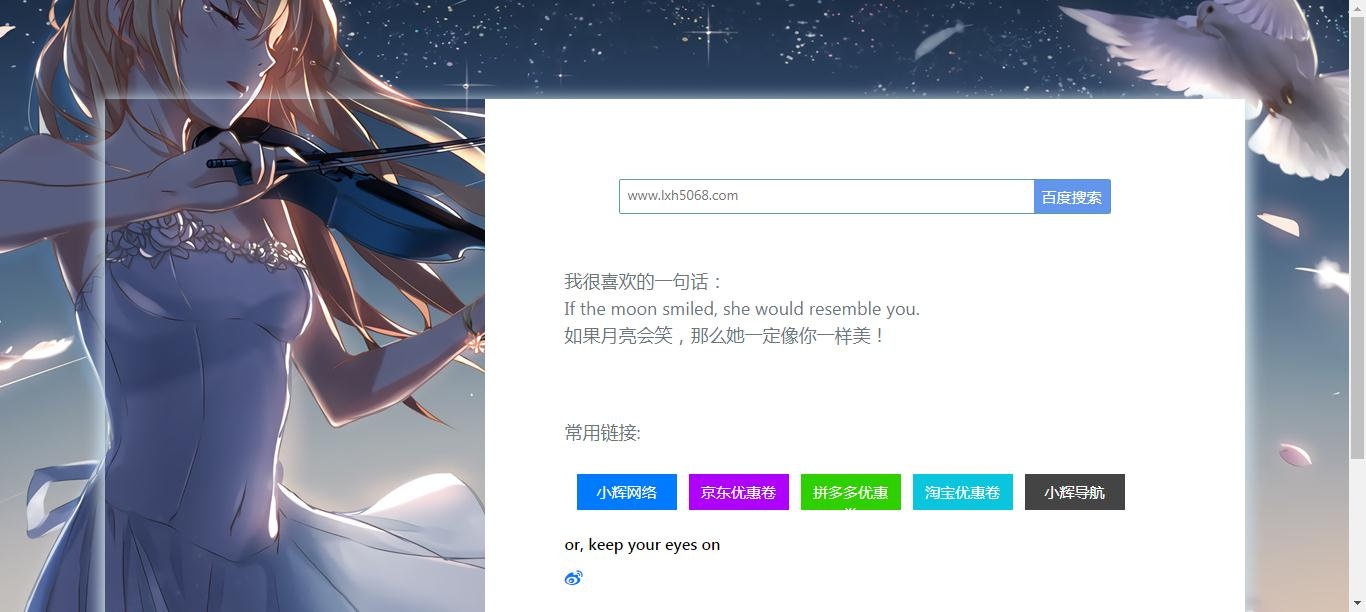
Task: Click the 如果月亮会笑 translated line
Action: point(725,336)
